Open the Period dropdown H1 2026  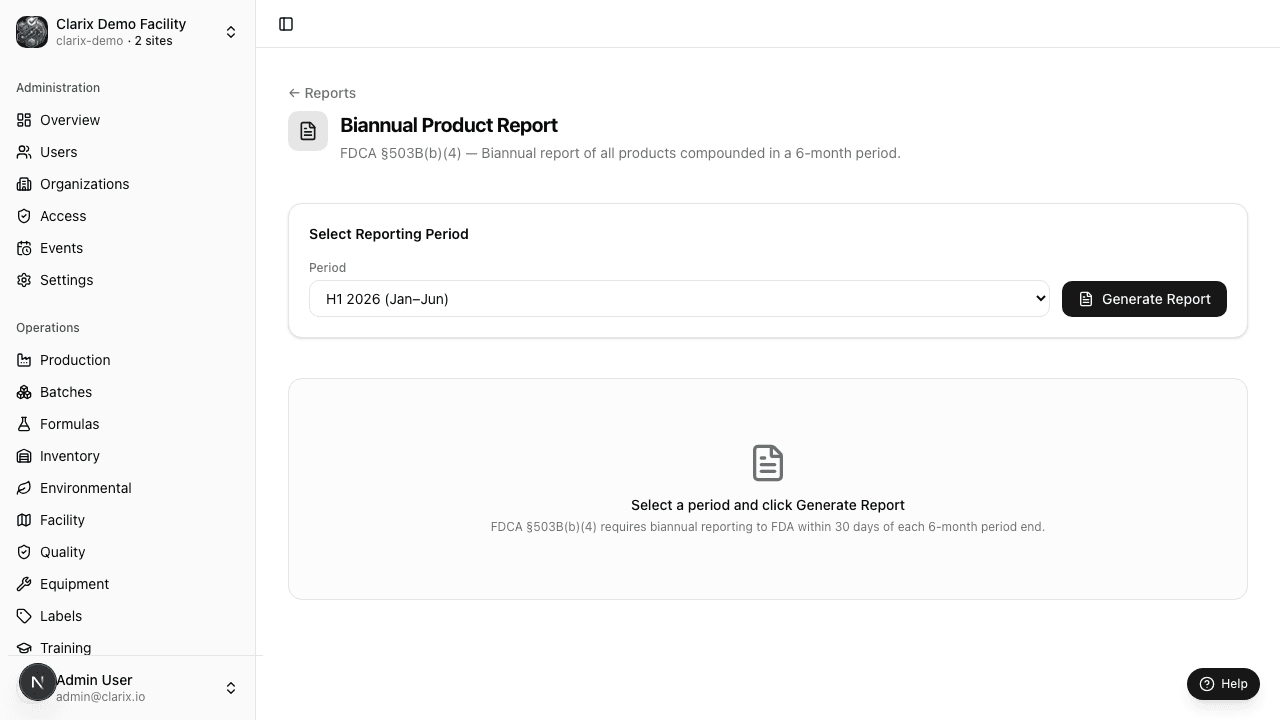point(679,299)
